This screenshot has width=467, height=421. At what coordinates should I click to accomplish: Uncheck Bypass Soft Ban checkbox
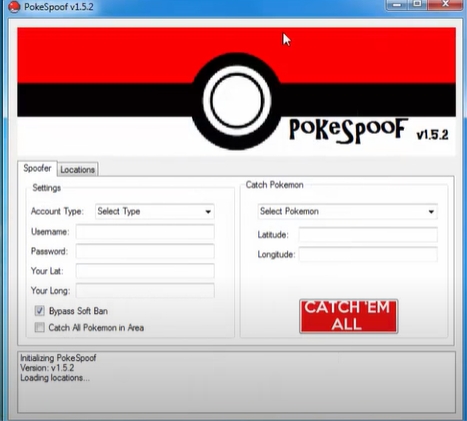click(x=39, y=311)
